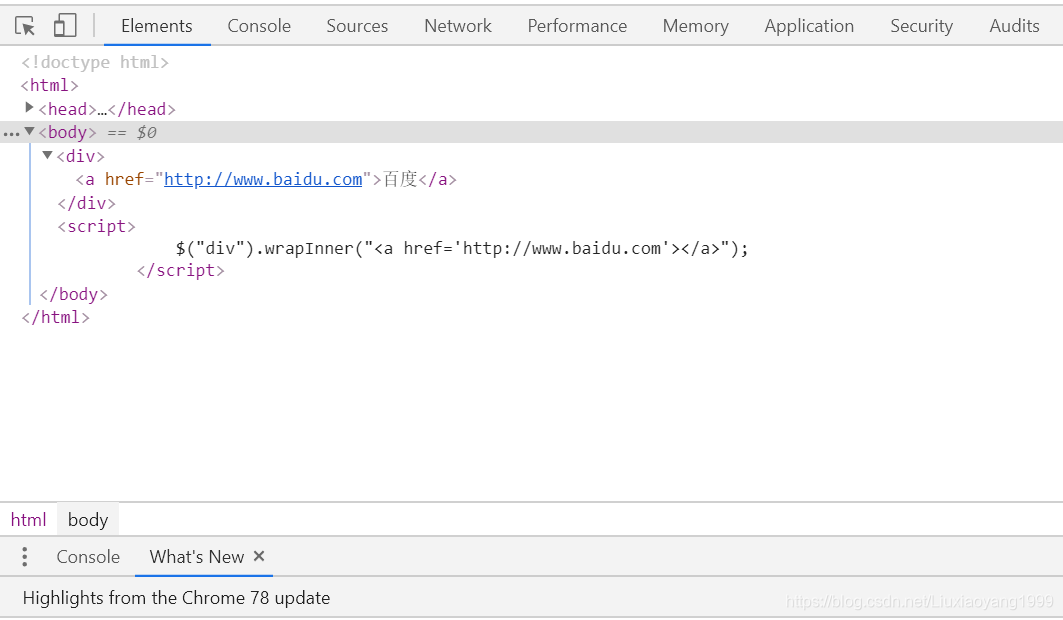Select the closing div tag
This screenshot has width=1063, height=620.
pyautogui.click(x=87, y=203)
